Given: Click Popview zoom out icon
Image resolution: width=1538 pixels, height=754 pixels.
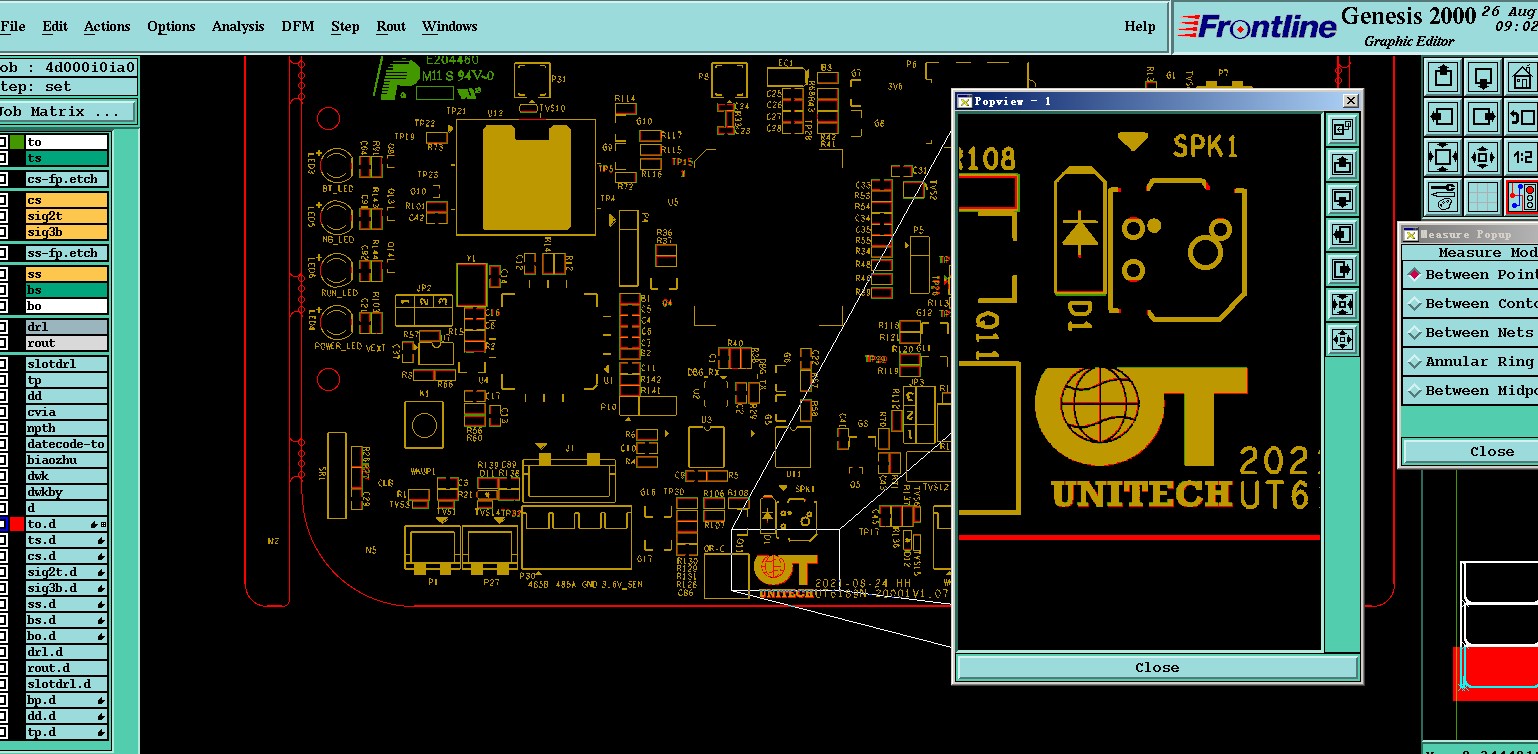Looking at the screenshot, I should pyautogui.click(x=1342, y=339).
